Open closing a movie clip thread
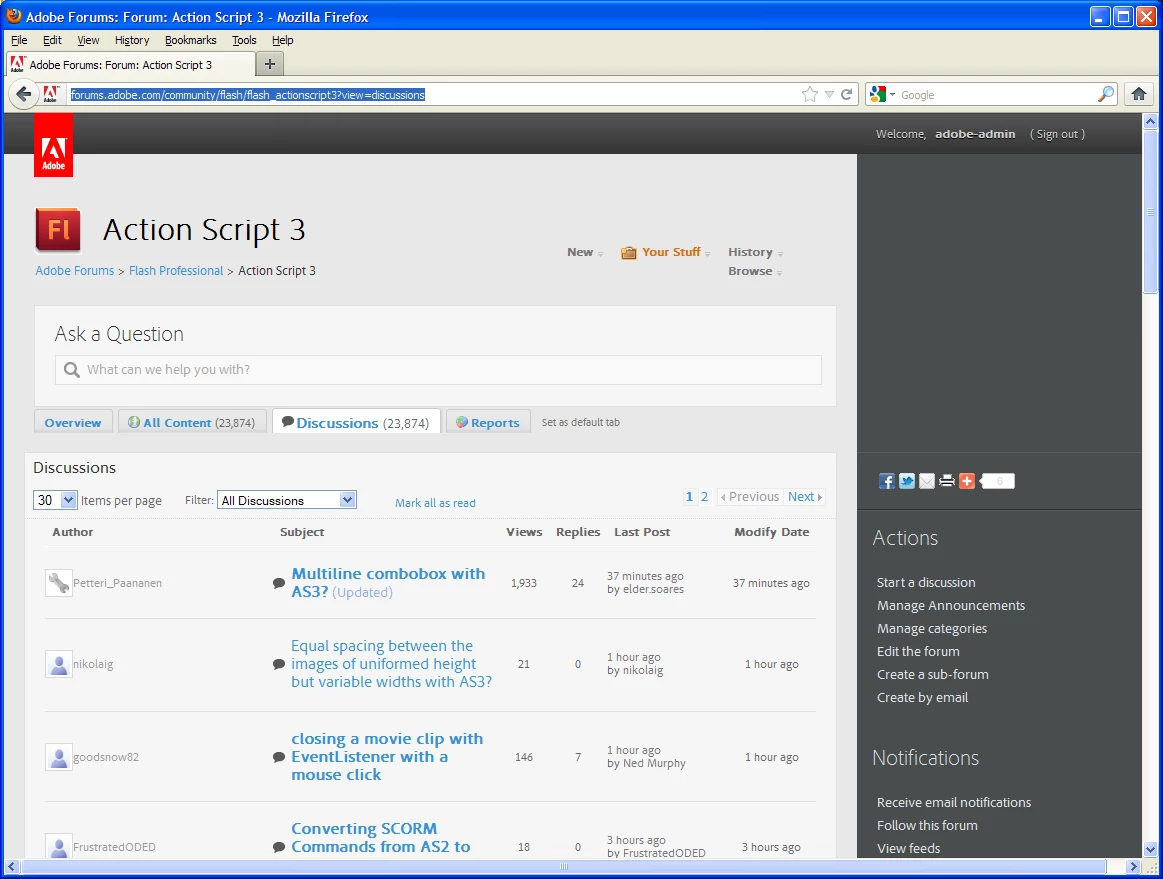Image resolution: width=1163 pixels, height=879 pixels. pyautogui.click(x=387, y=757)
